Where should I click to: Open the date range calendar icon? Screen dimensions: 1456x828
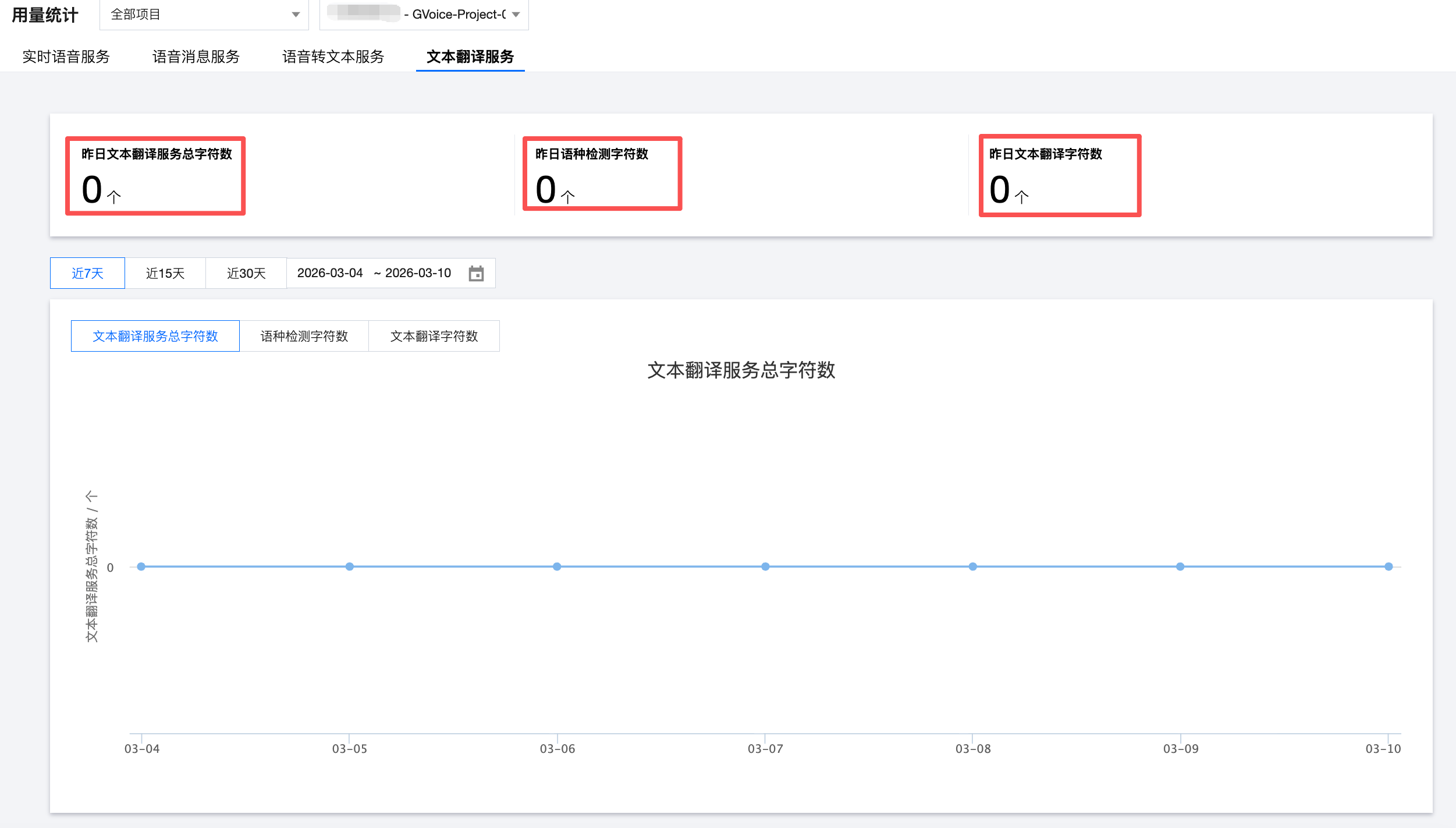[476, 274]
